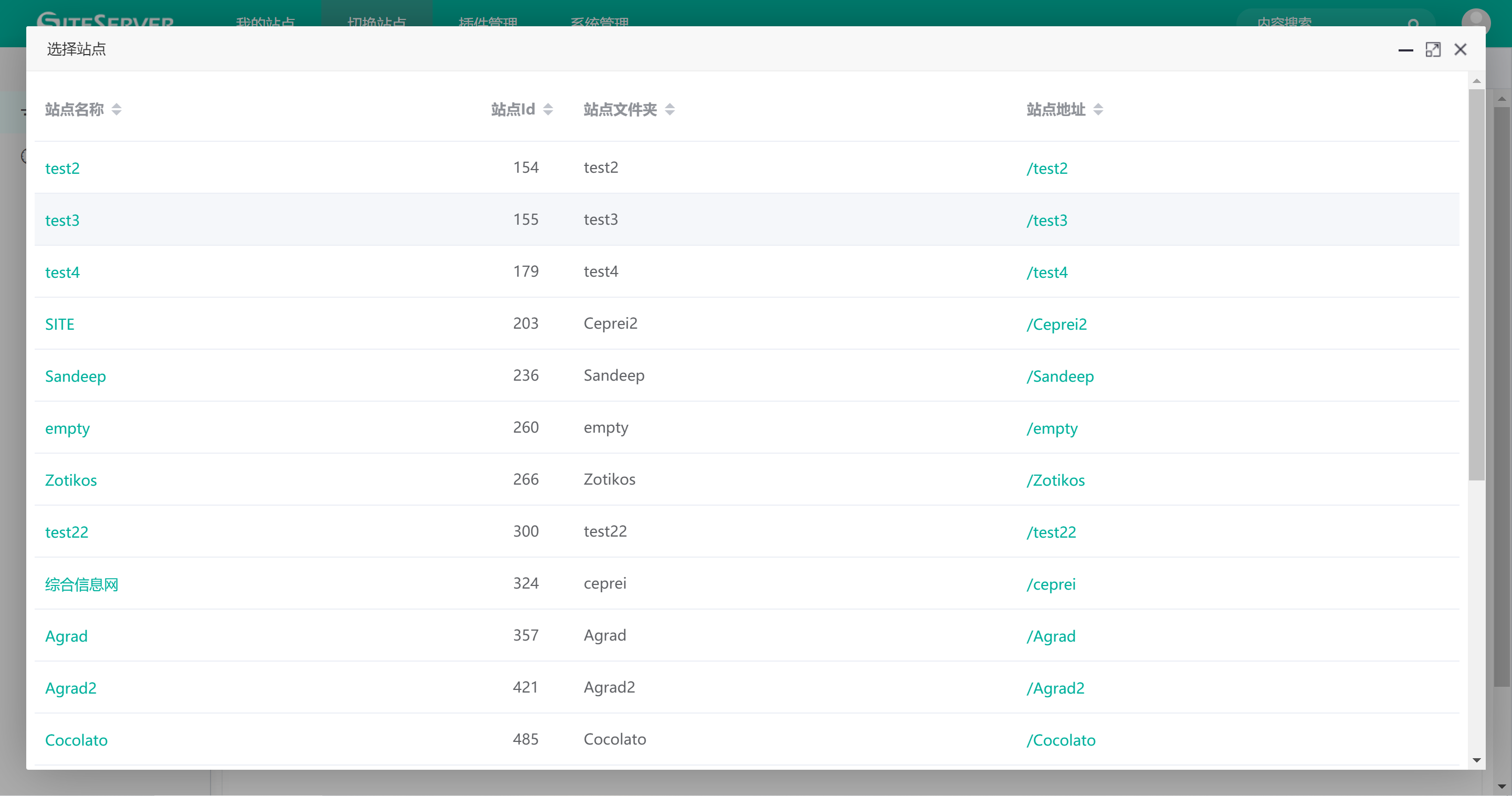The image size is (1512, 796).
Task: Open the /test22 site address
Action: point(1051,532)
